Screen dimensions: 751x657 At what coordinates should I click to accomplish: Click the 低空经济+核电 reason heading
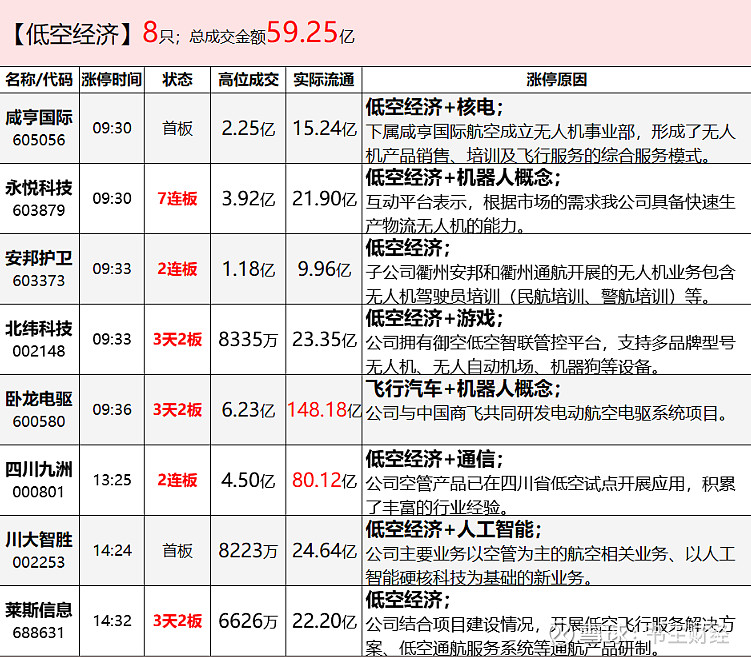(x=434, y=107)
